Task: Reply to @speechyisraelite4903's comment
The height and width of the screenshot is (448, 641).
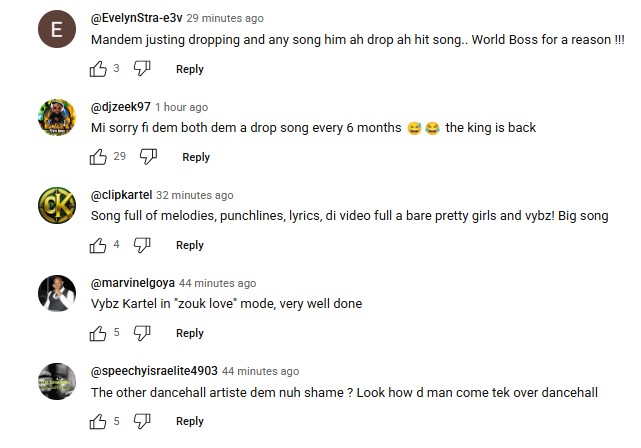Action: pyautogui.click(x=190, y=421)
